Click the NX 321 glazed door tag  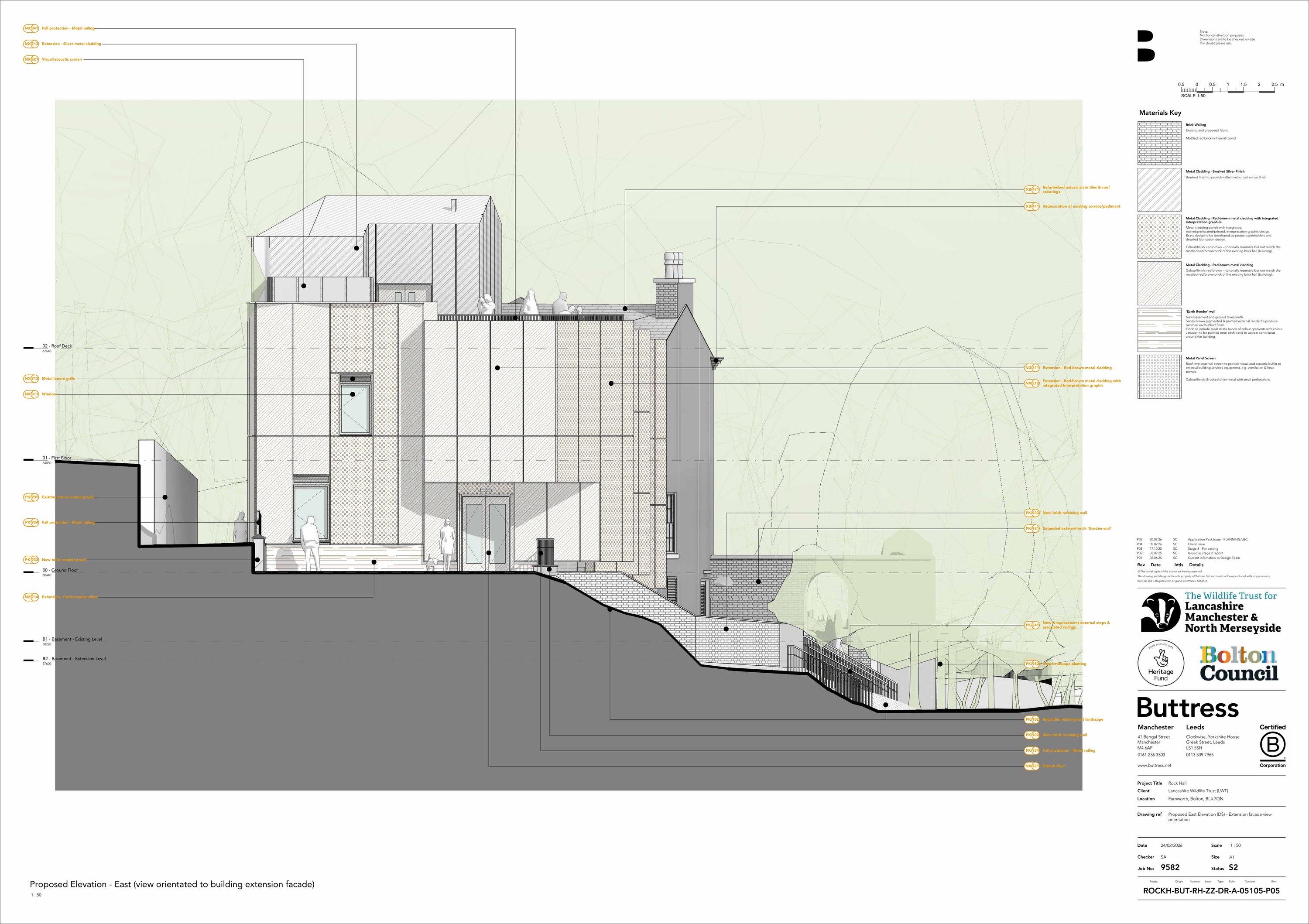(x=1031, y=766)
